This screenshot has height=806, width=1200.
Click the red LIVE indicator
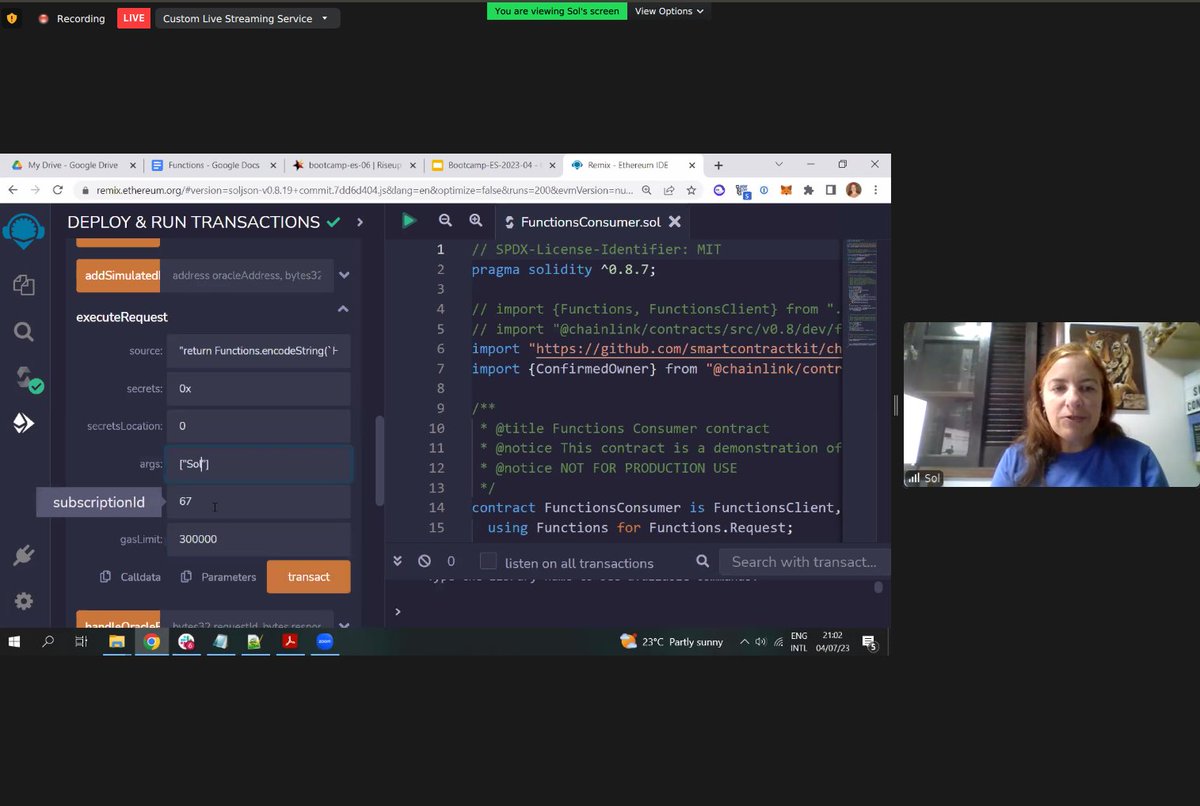134,18
